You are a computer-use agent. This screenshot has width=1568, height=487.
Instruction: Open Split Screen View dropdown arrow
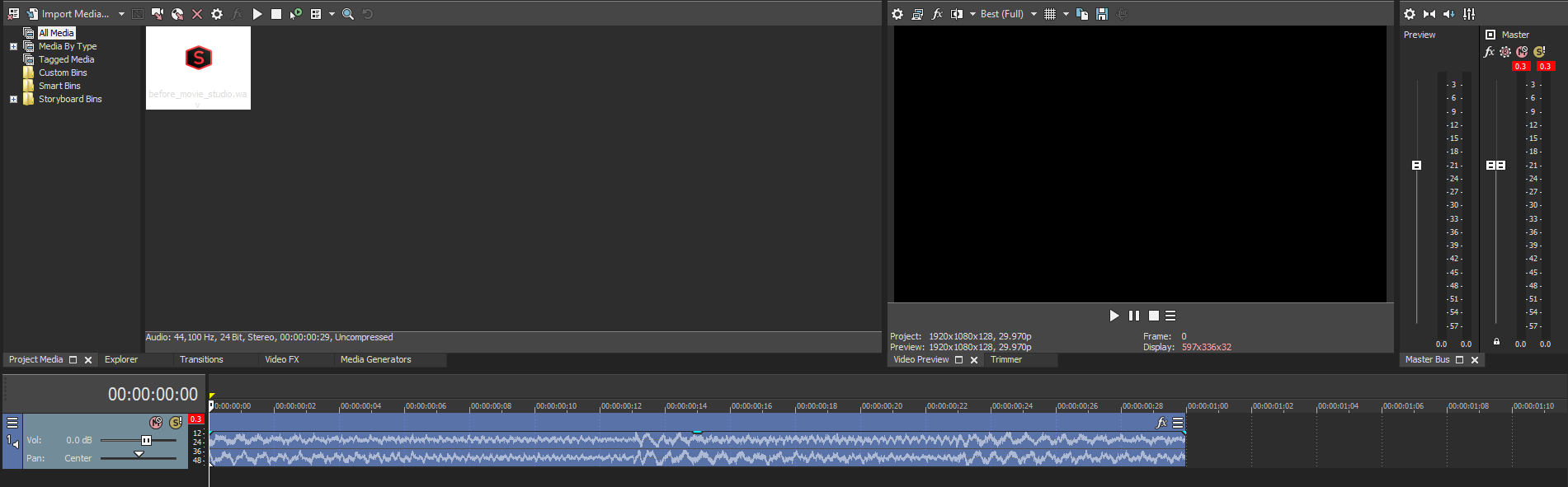(972, 14)
